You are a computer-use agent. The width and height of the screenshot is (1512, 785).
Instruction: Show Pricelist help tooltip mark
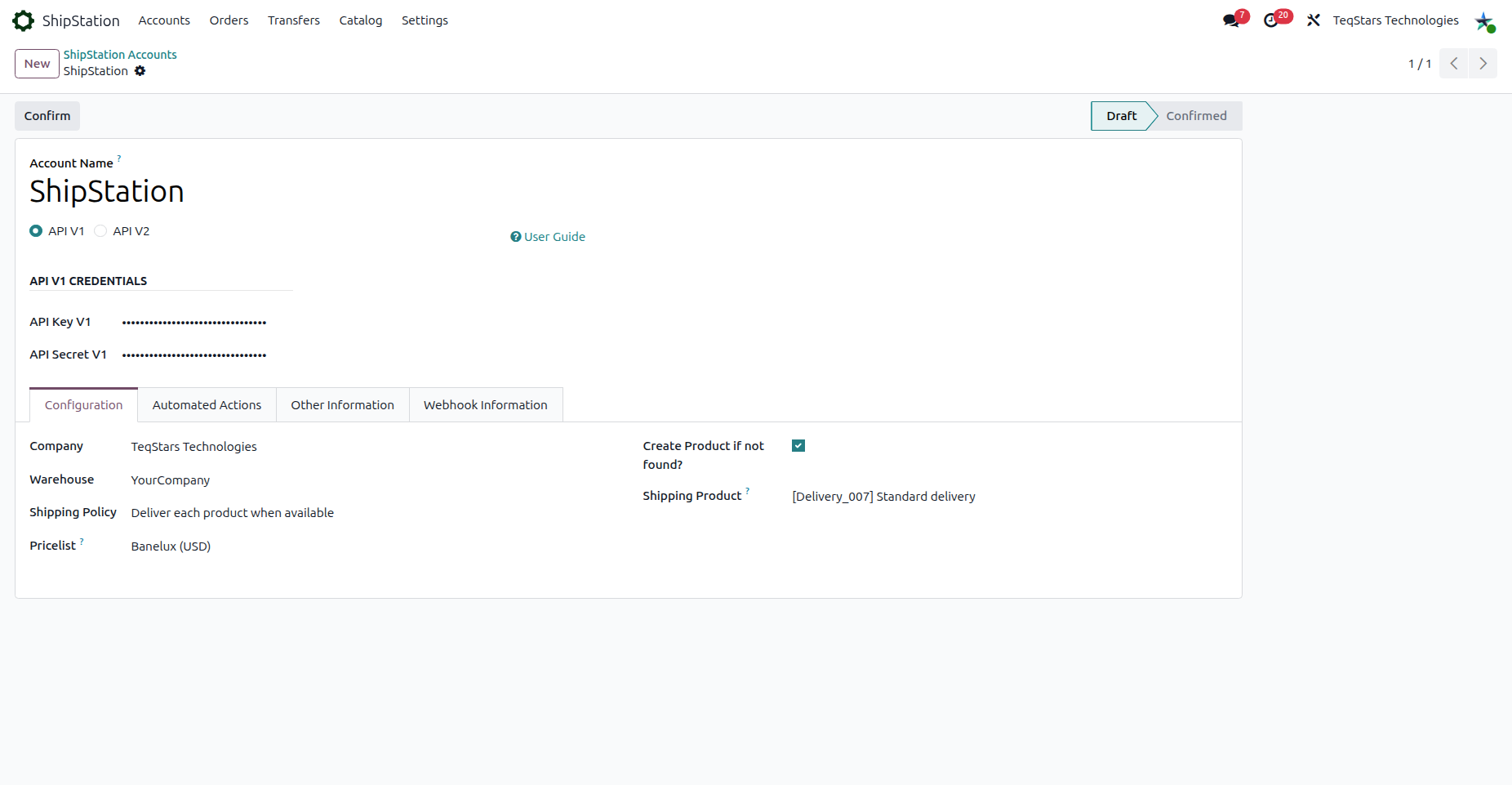click(x=82, y=541)
